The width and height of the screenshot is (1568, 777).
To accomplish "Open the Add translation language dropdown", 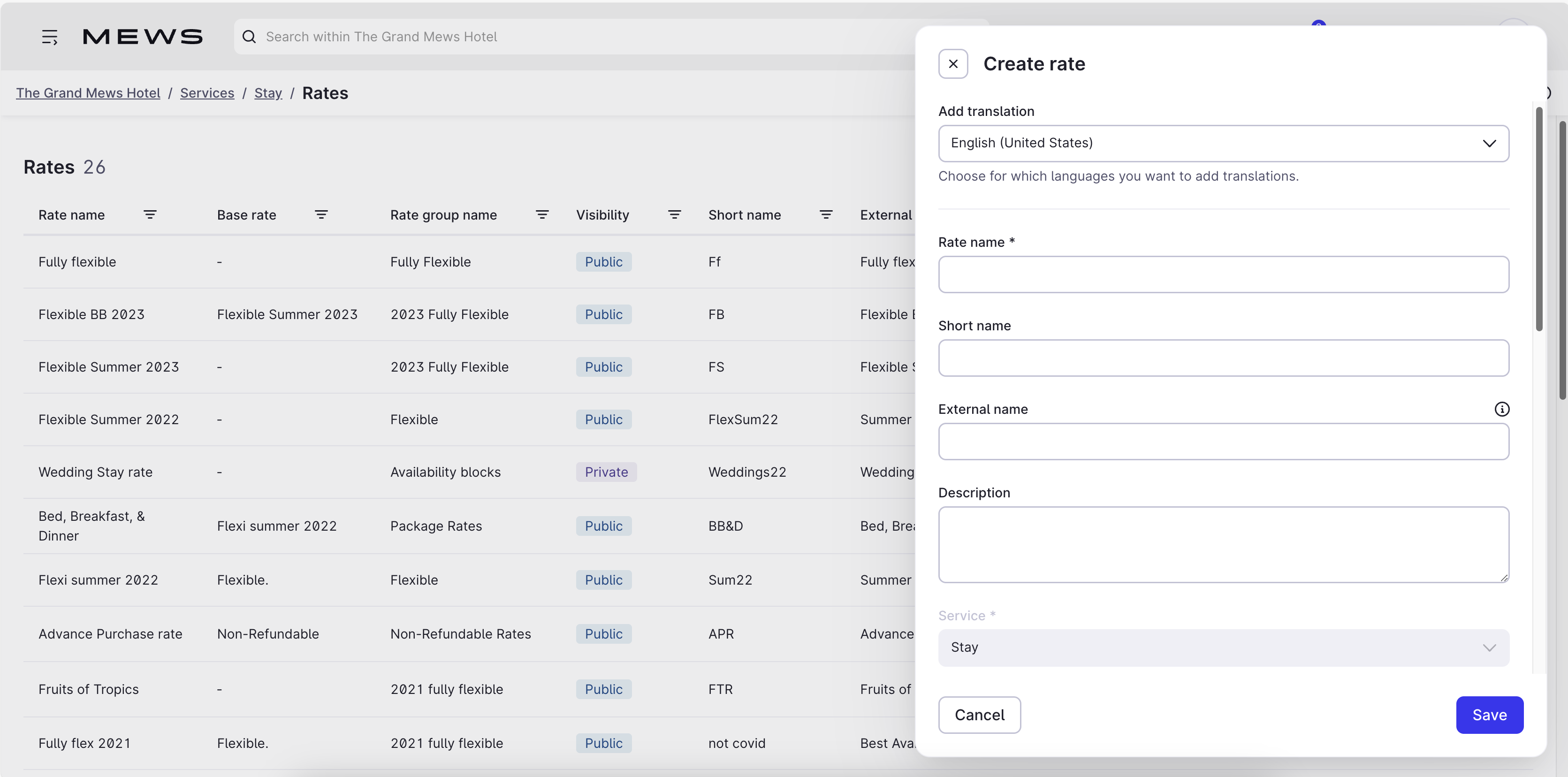I will point(1223,143).
